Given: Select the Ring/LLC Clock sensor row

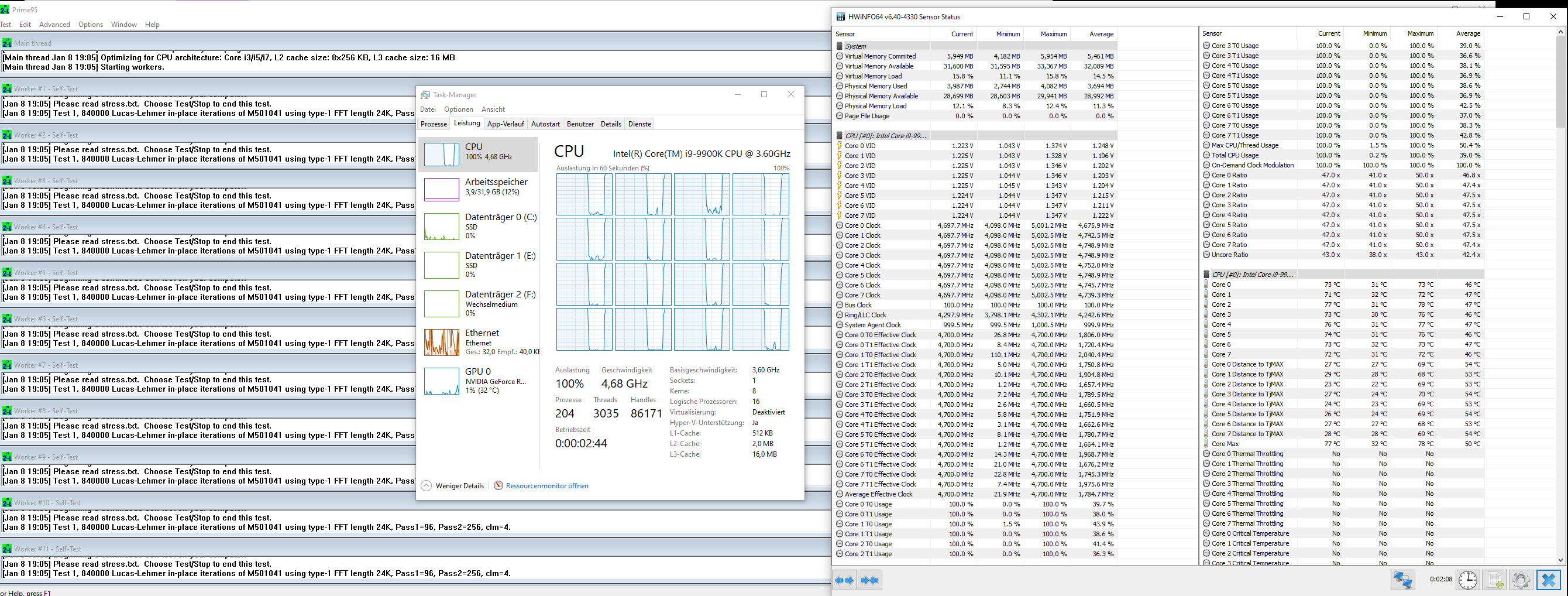Looking at the screenshot, I should click(x=975, y=315).
